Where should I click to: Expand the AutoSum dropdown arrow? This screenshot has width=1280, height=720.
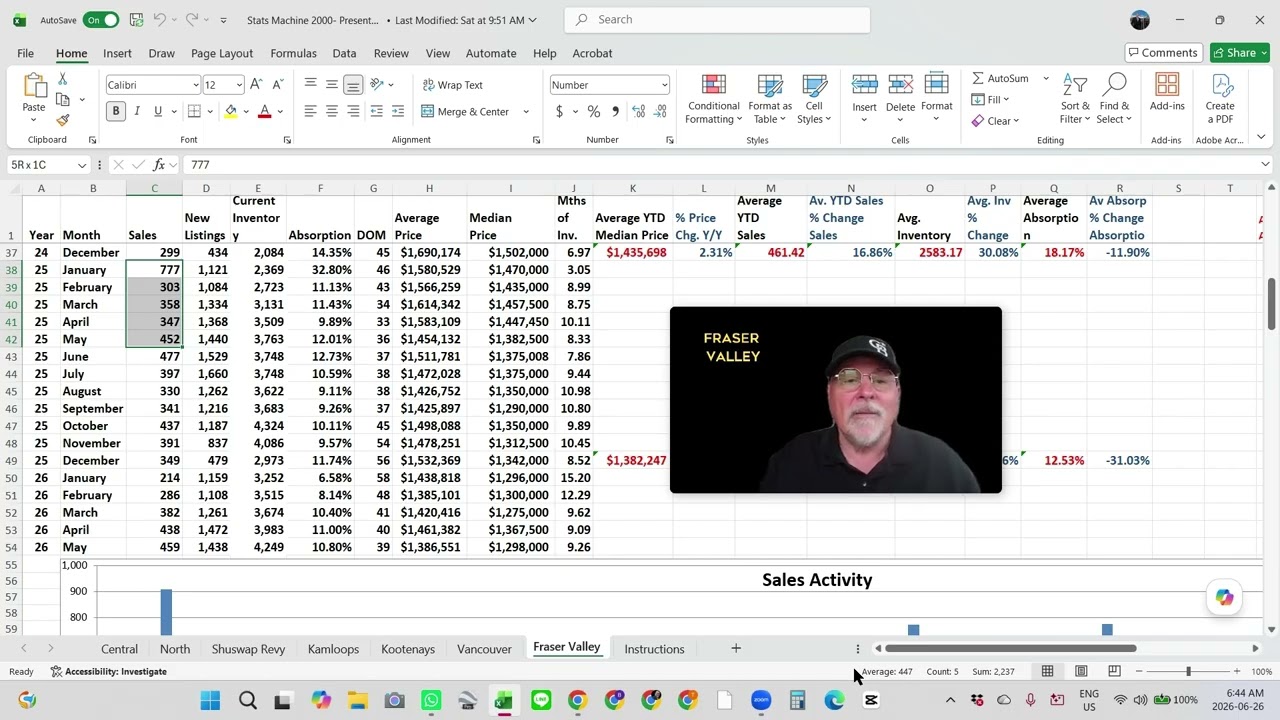pyautogui.click(x=1046, y=78)
